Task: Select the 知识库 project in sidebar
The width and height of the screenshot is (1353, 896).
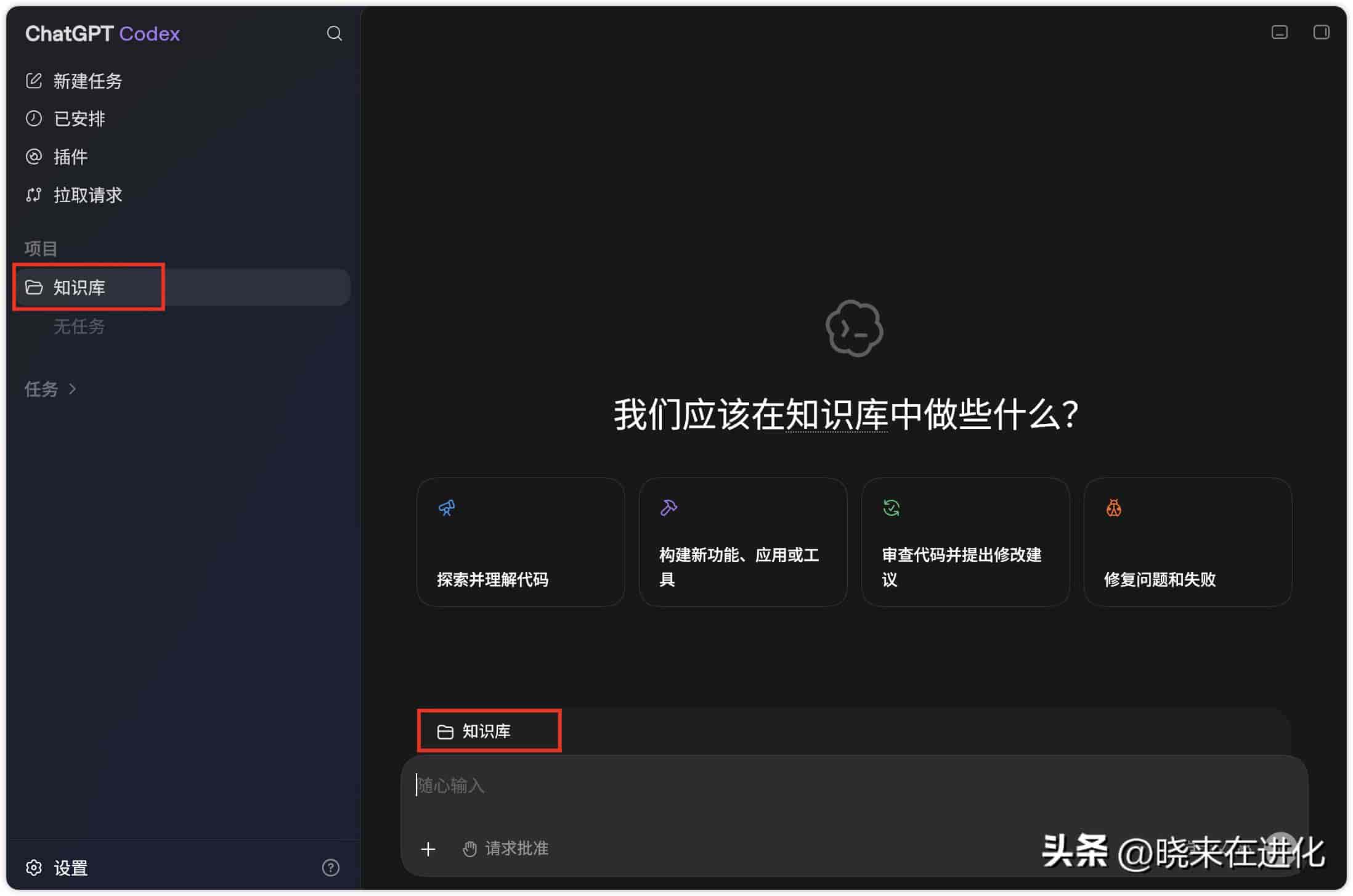Action: [184, 287]
